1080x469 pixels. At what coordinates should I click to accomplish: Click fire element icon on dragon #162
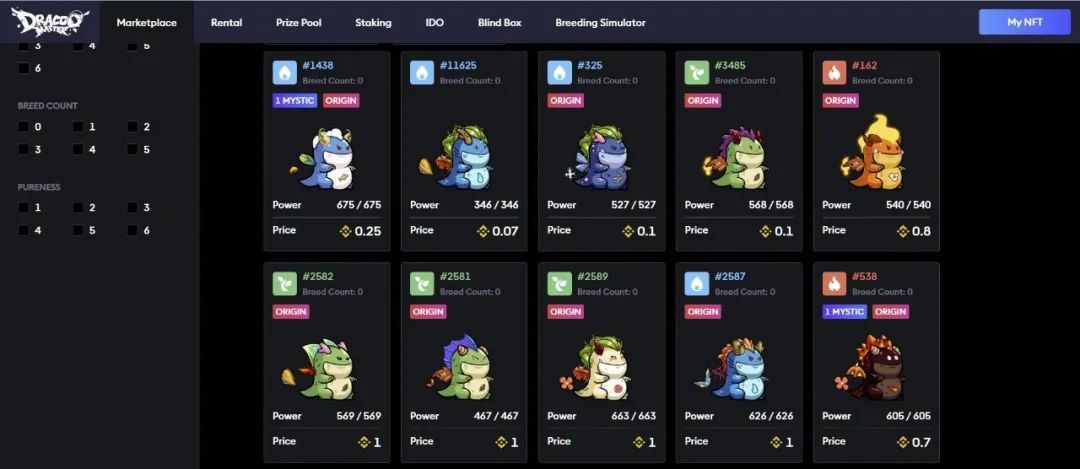point(834,72)
